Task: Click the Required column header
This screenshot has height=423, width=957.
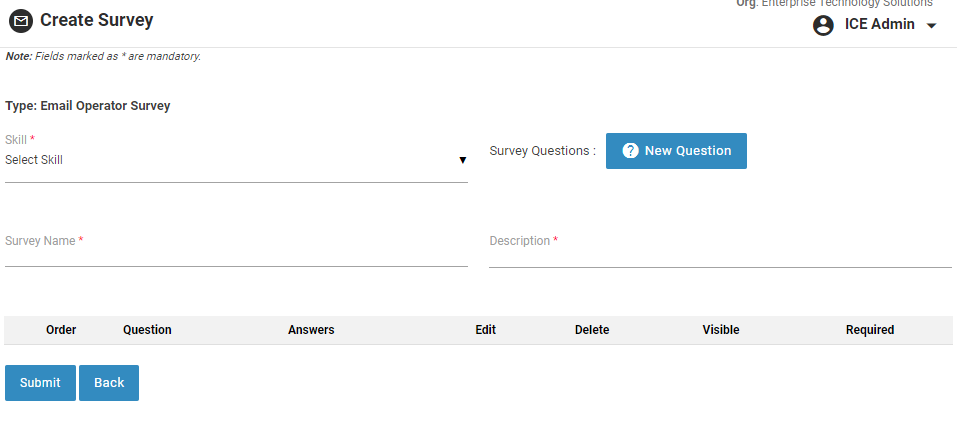Action: [869, 330]
